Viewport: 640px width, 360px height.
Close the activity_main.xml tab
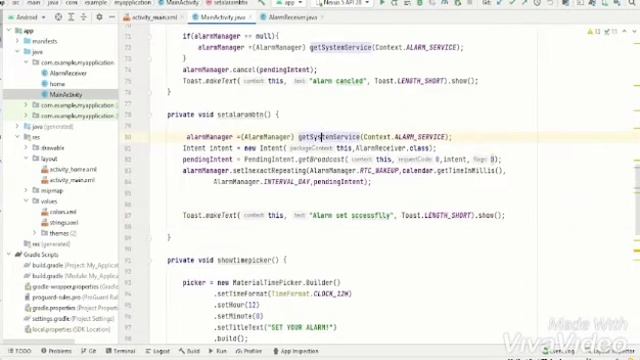pyautogui.click(x=182, y=17)
